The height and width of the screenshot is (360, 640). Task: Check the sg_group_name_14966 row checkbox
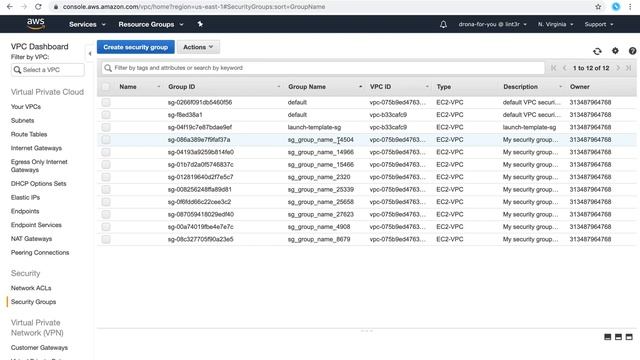click(106, 152)
